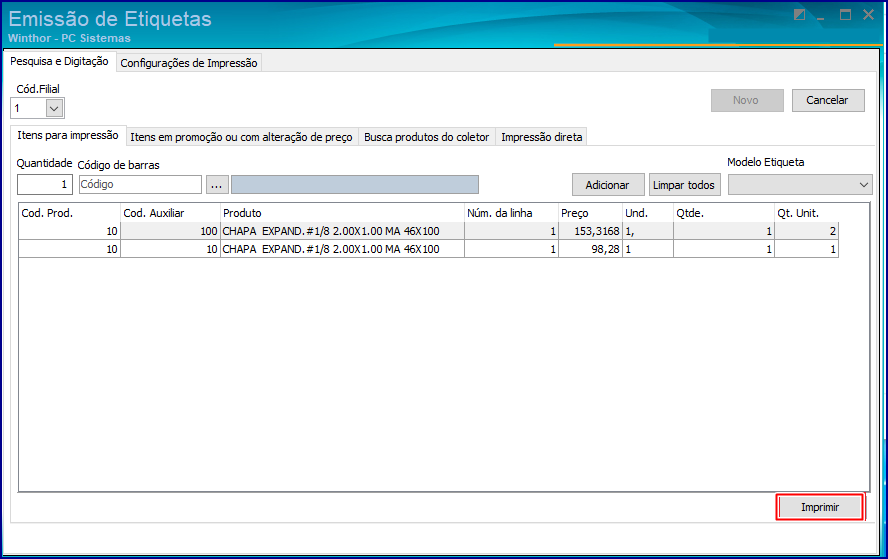Select CHAPA EXPAND product in 153,3168 row

pos(342,231)
